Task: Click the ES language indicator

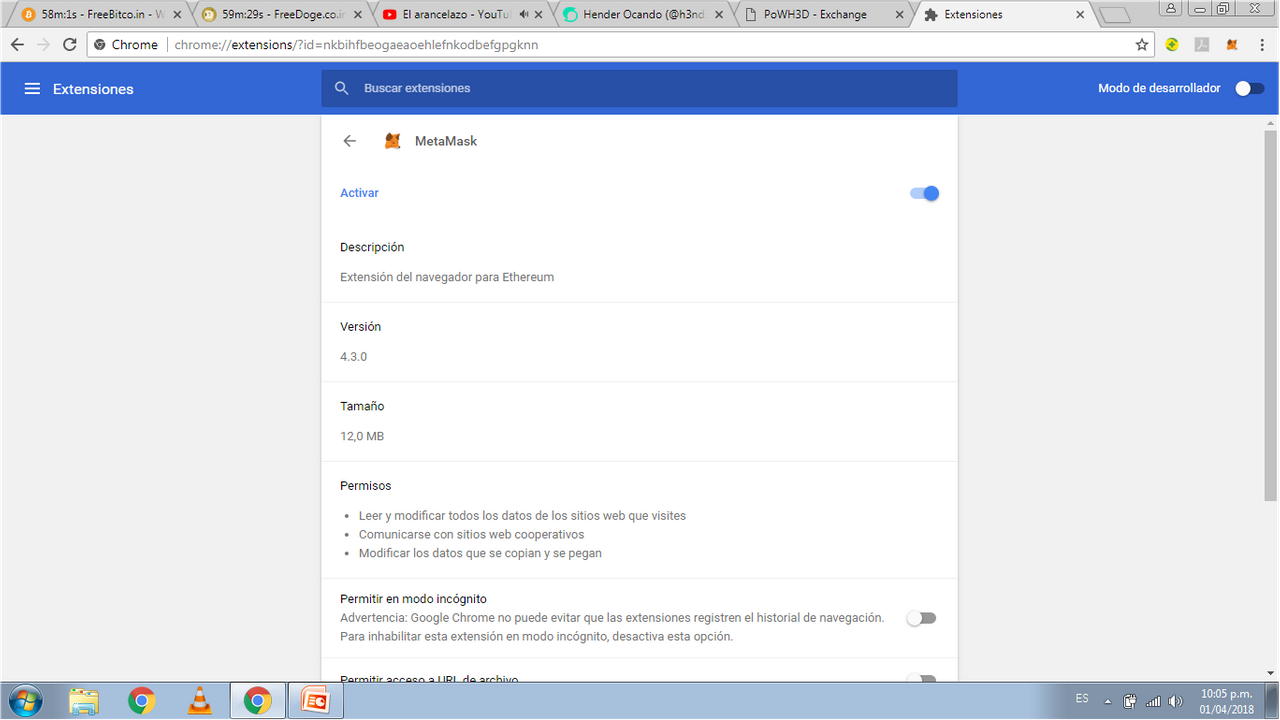Action: (1082, 698)
